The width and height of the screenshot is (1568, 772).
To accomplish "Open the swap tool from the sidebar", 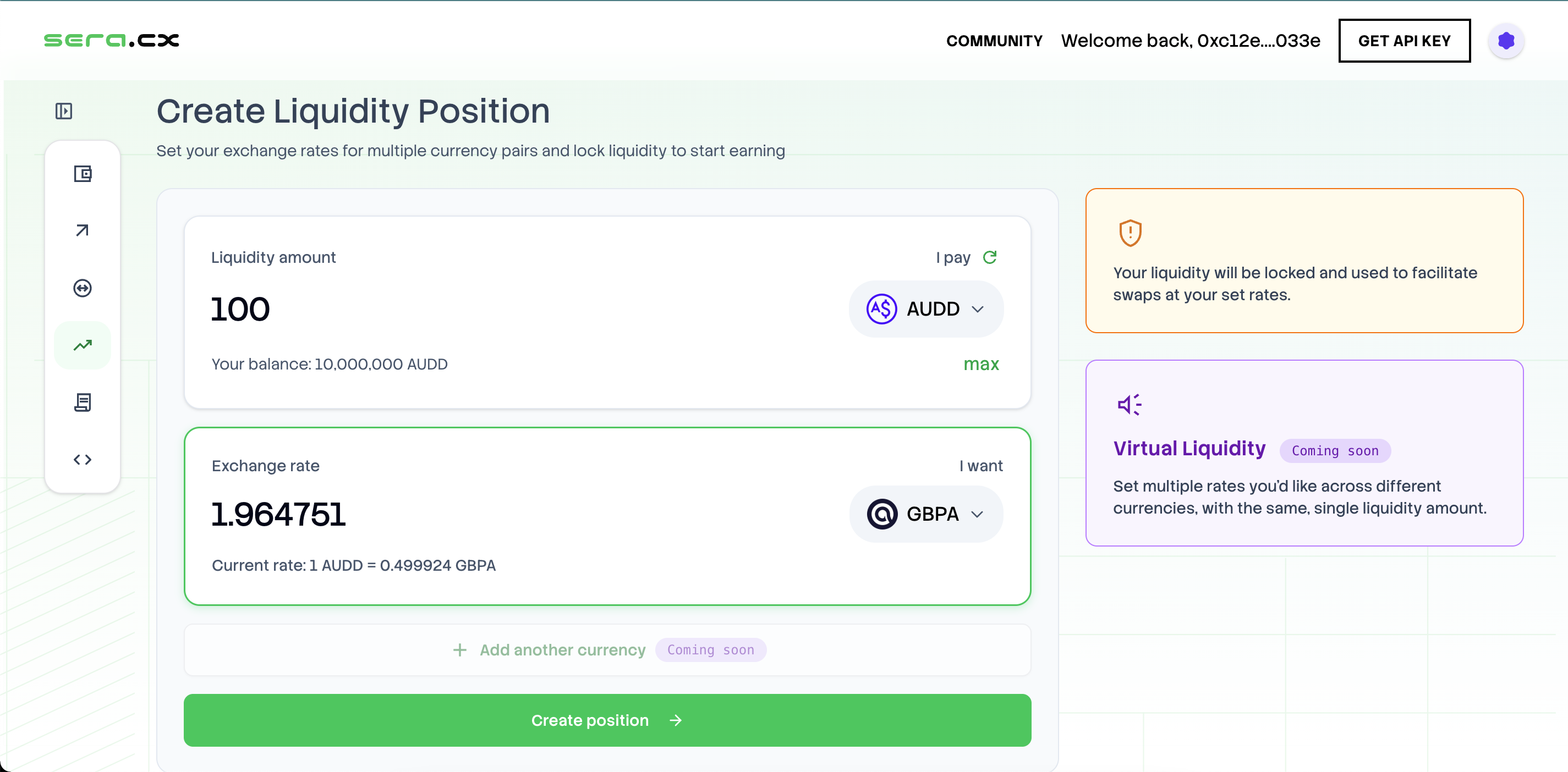I will click(83, 288).
